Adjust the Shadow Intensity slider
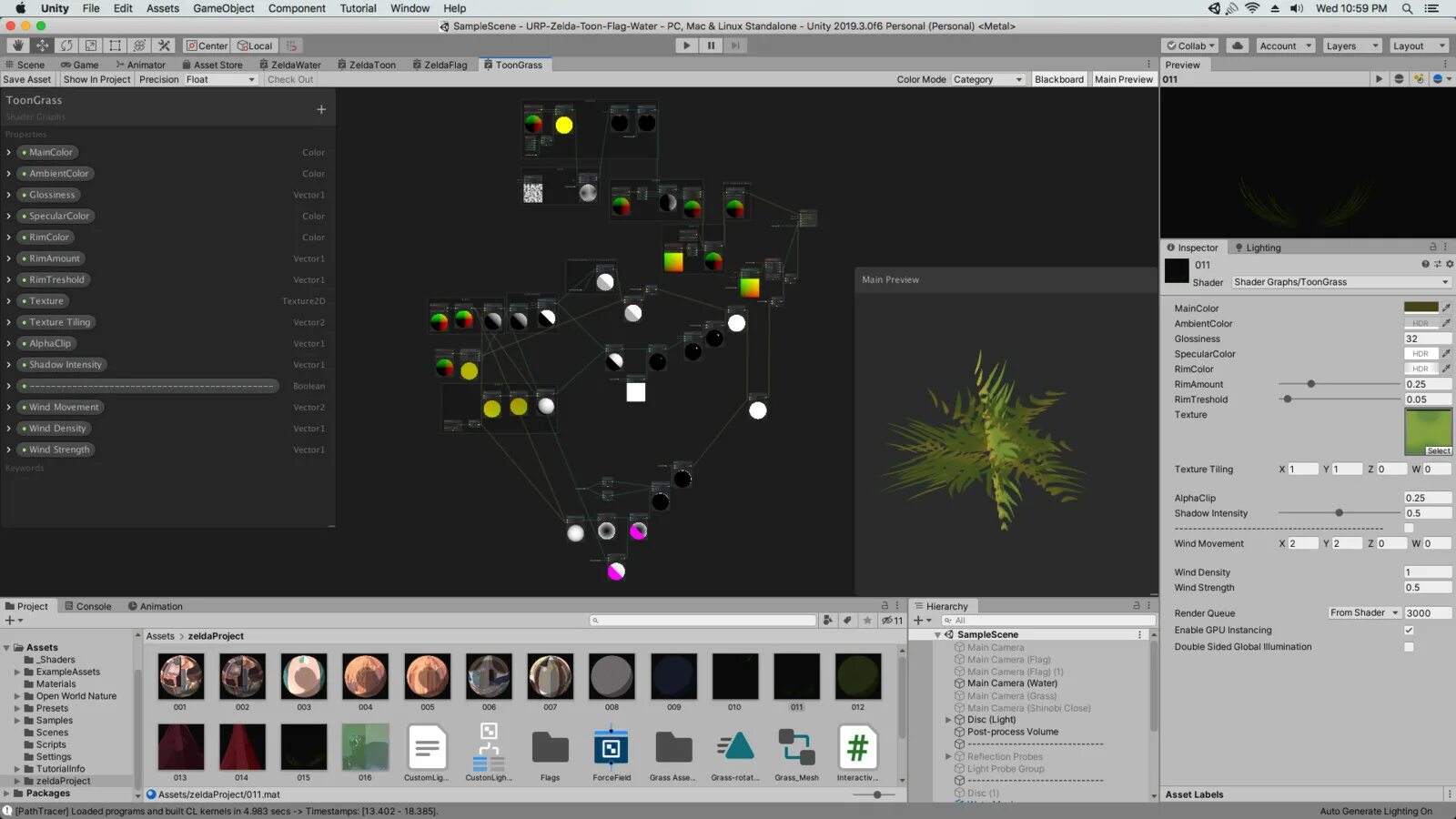The image size is (1456, 819). [1340, 513]
